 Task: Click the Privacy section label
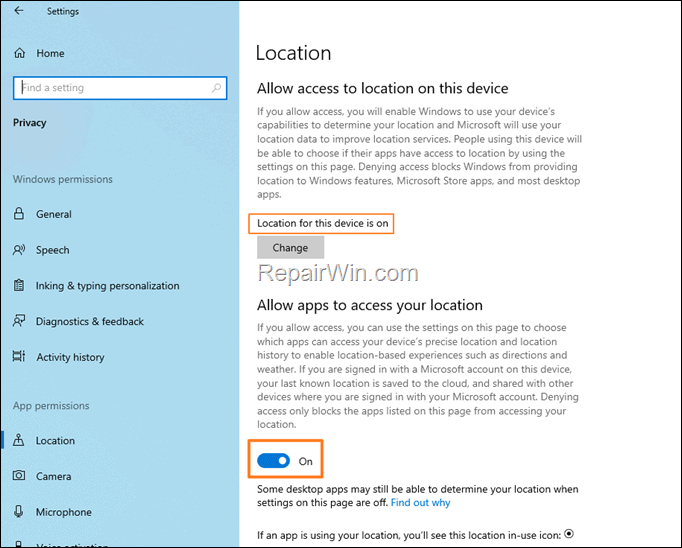coord(30,123)
